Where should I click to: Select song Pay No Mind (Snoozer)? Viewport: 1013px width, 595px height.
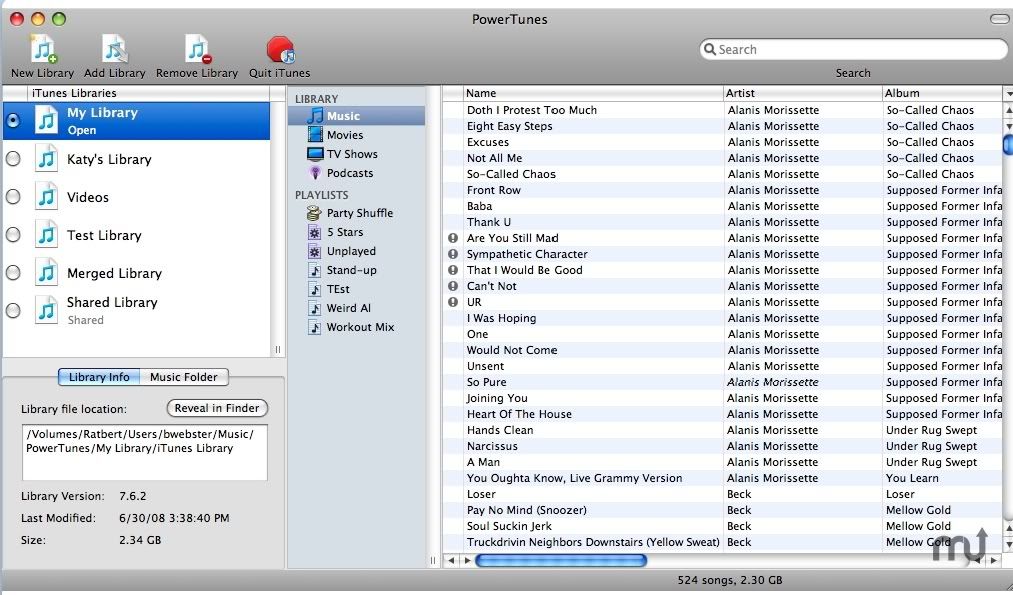tap(527, 510)
